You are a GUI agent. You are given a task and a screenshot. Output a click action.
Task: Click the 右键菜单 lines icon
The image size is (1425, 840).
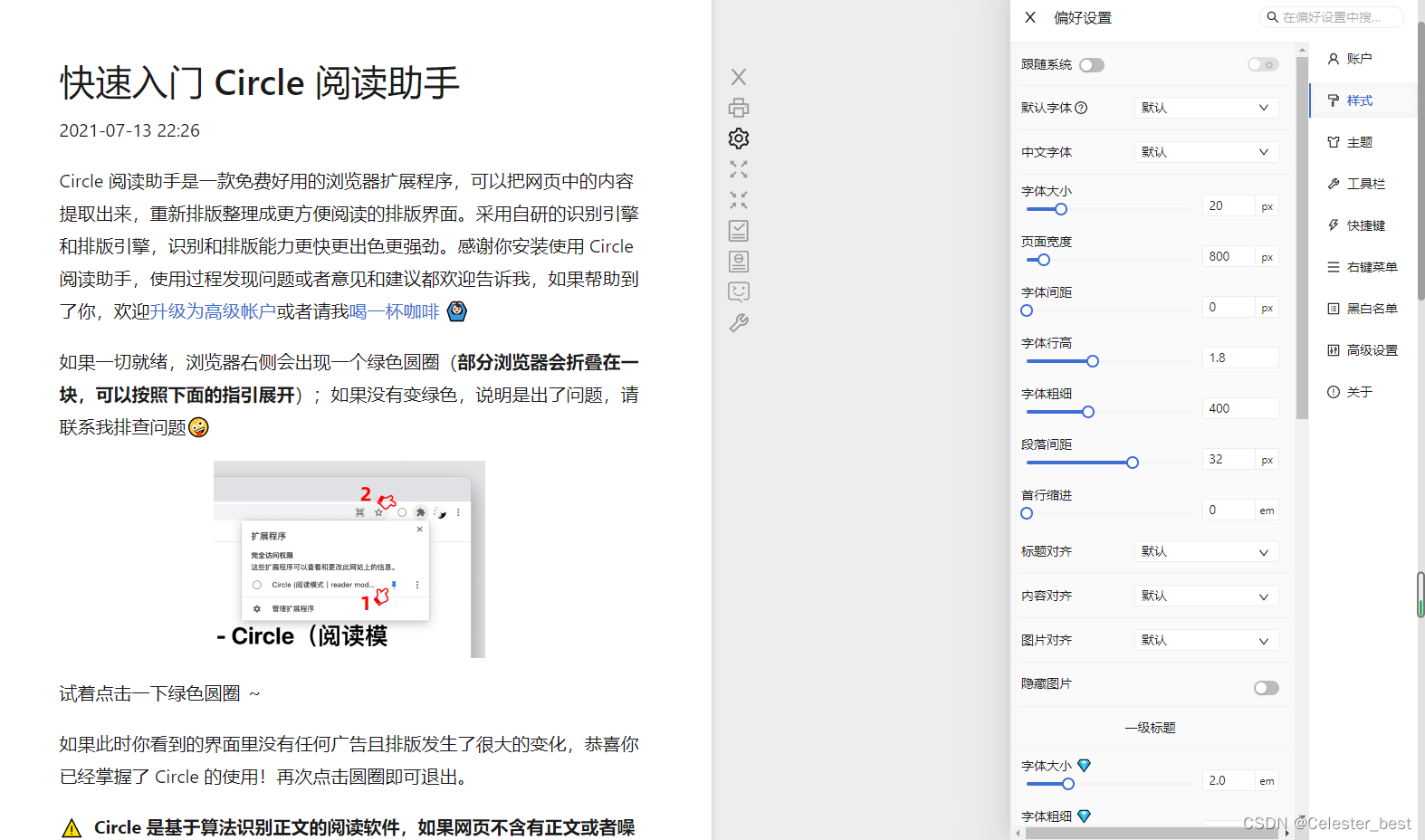[1334, 267]
